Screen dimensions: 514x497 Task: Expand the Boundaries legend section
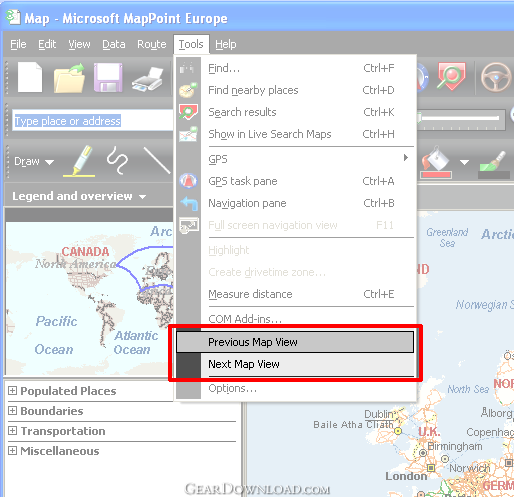12,410
